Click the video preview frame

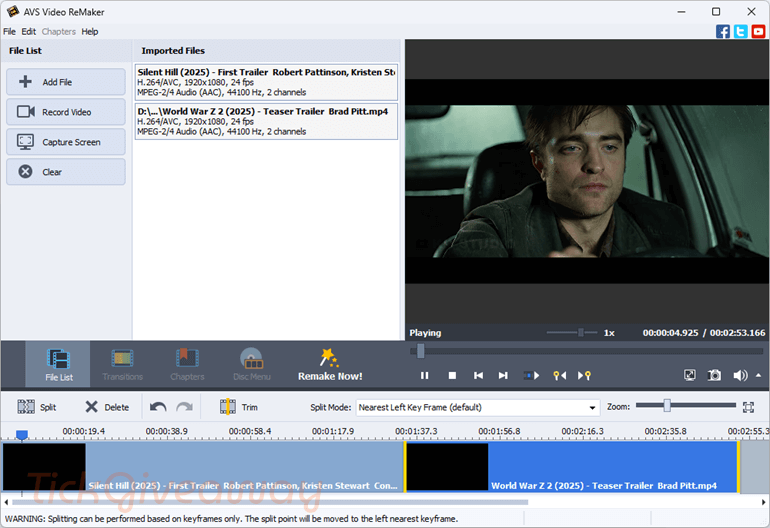tap(587, 181)
